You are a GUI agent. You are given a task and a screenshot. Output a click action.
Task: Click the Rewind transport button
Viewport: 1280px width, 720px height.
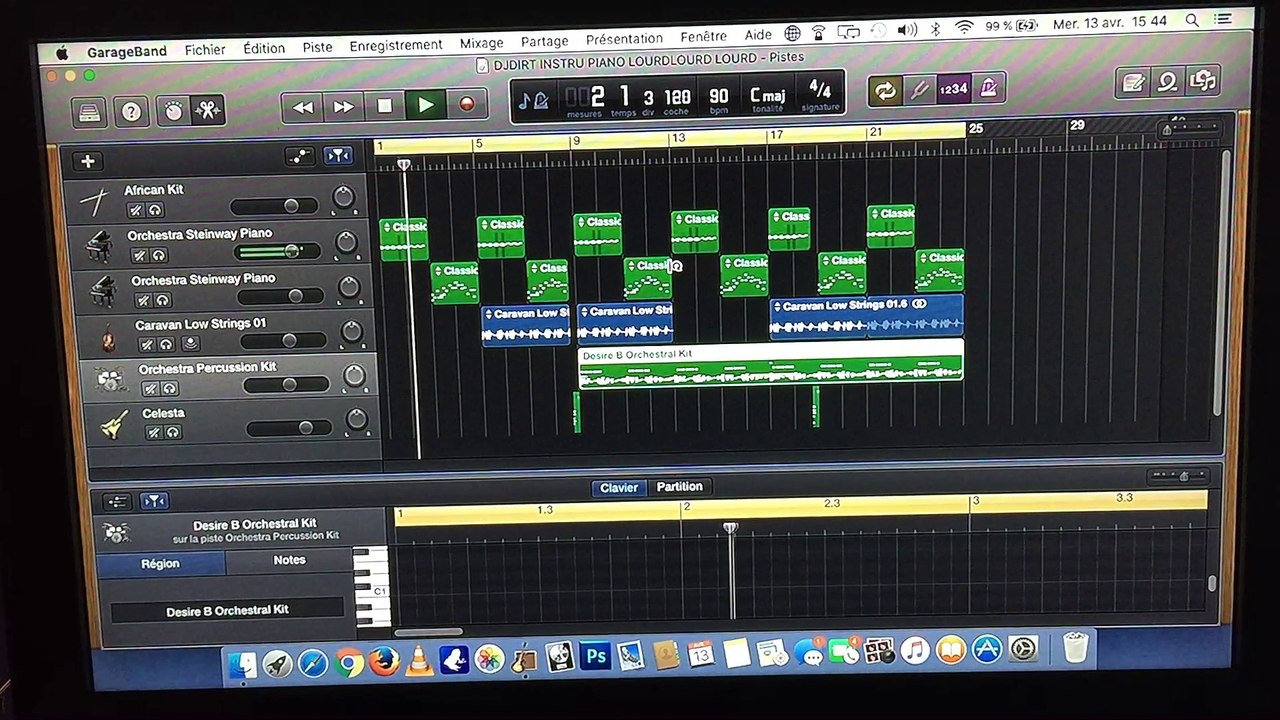point(302,107)
